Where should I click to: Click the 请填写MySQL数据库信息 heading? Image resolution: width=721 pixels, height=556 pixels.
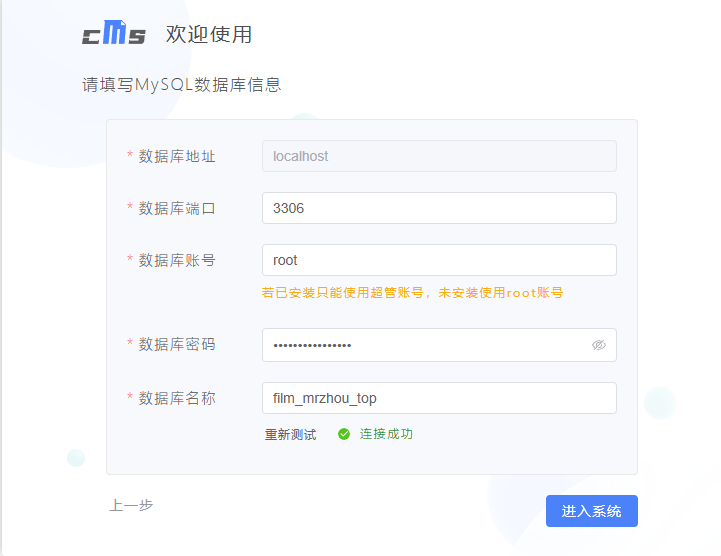(181, 85)
